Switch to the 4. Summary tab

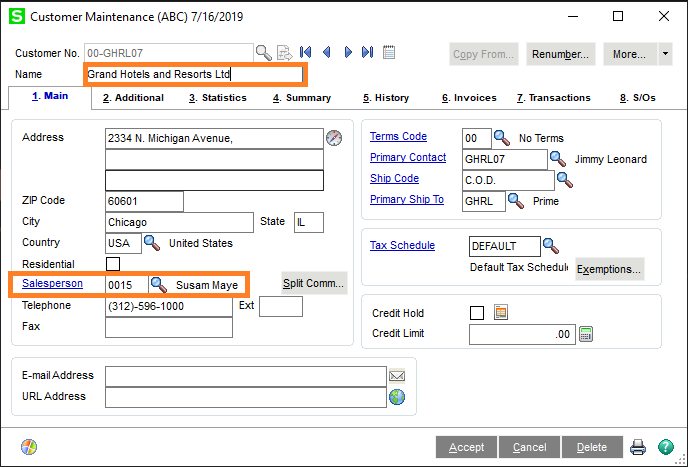pos(302,98)
